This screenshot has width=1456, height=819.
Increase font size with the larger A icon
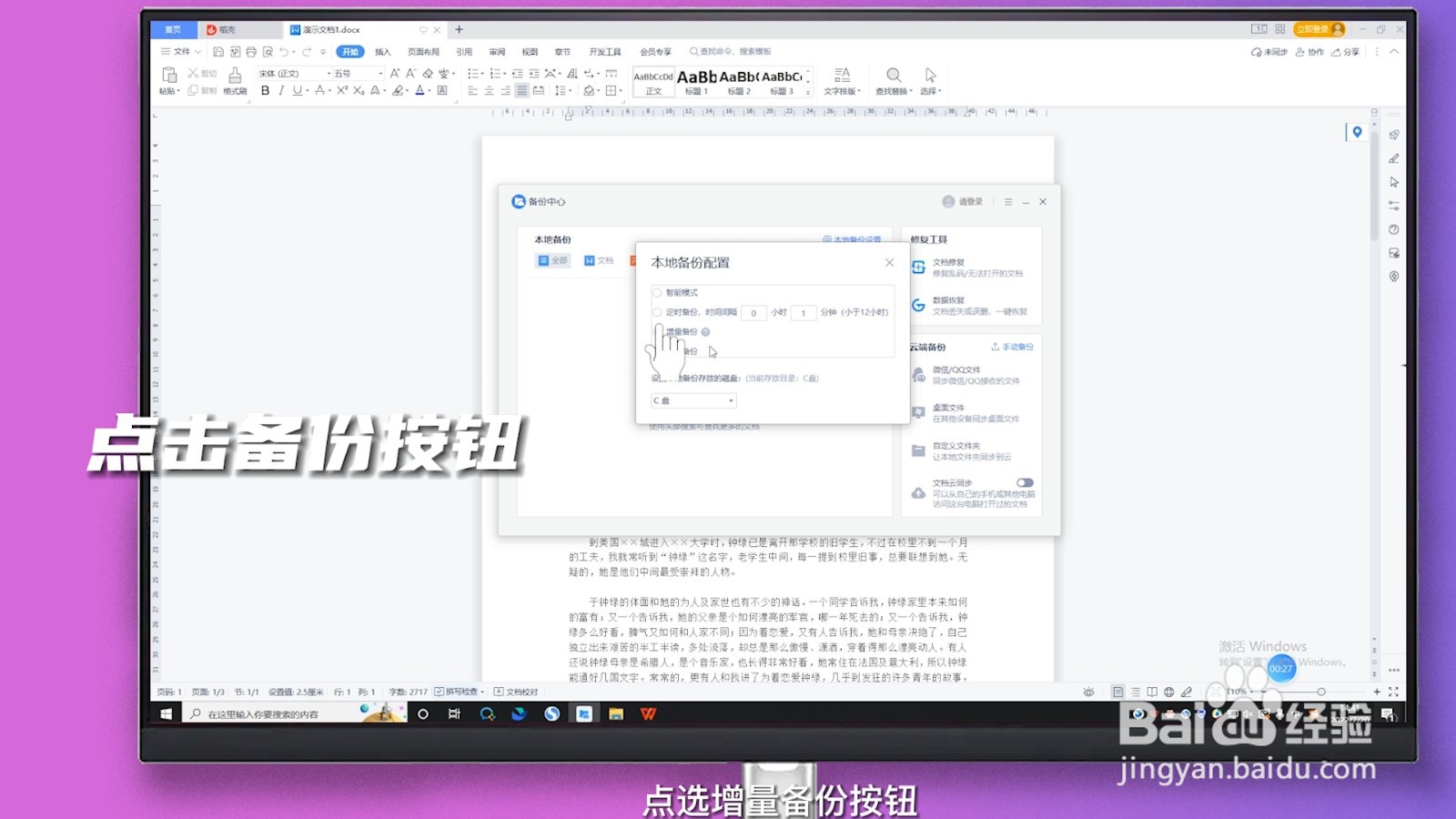click(394, 73)
